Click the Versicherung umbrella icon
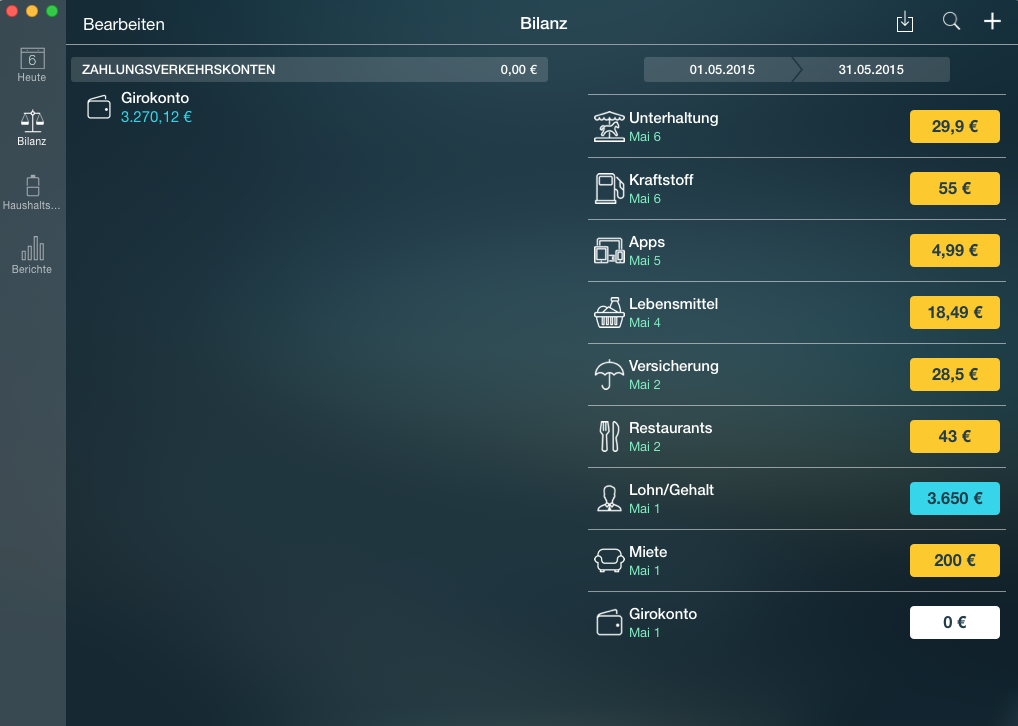Screen dimensions: 1018x726 point(609,375)
